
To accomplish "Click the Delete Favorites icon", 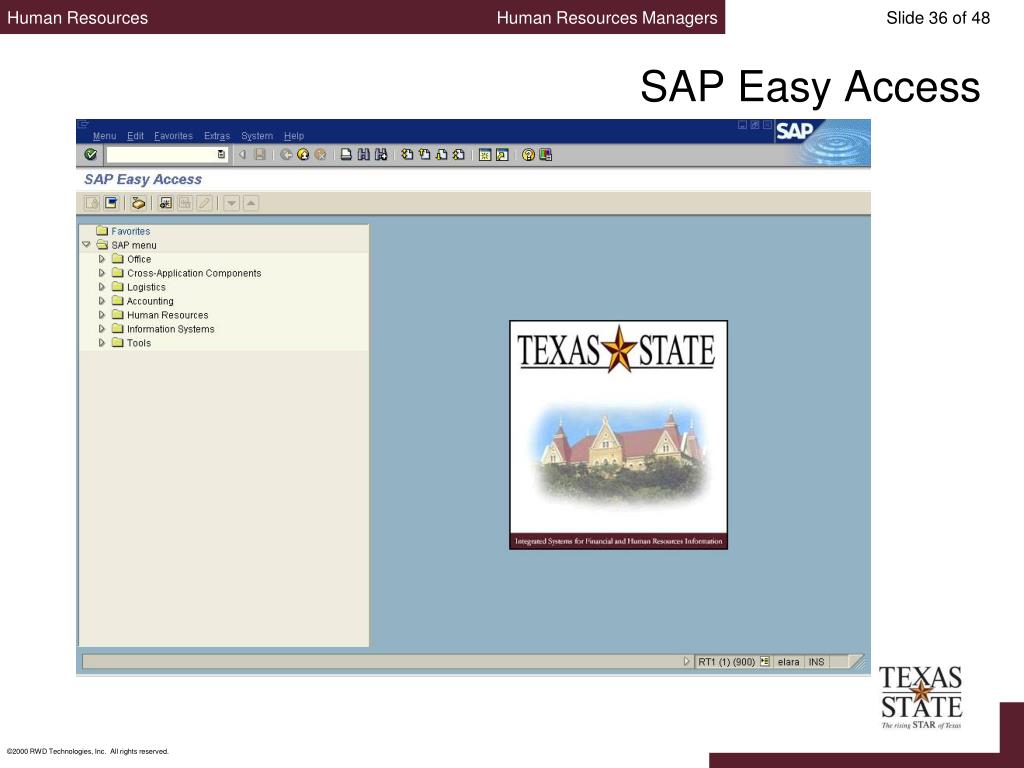I will 185,203.
